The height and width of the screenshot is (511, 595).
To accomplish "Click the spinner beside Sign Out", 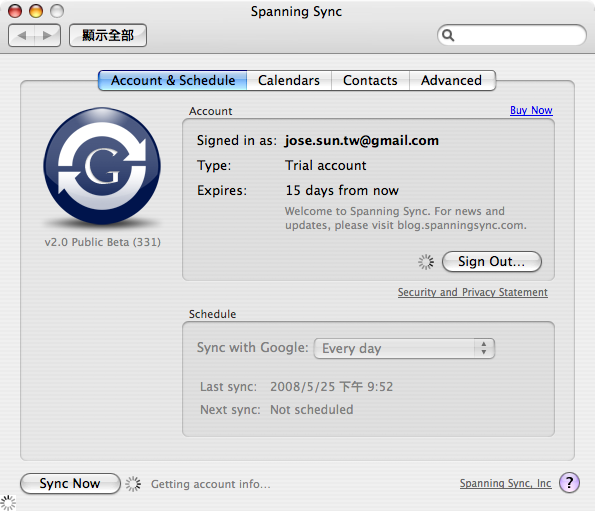I will (x=426, y=262).
